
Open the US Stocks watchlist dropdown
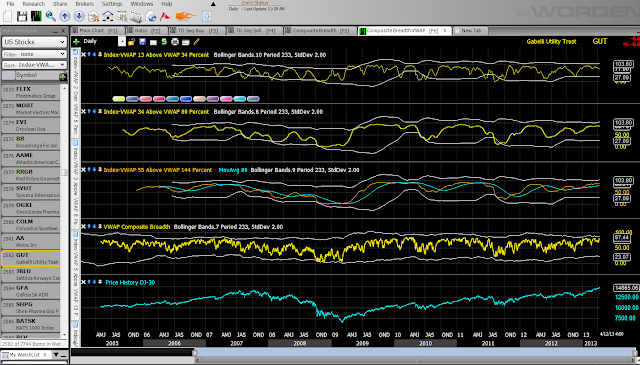coord(34,42)
